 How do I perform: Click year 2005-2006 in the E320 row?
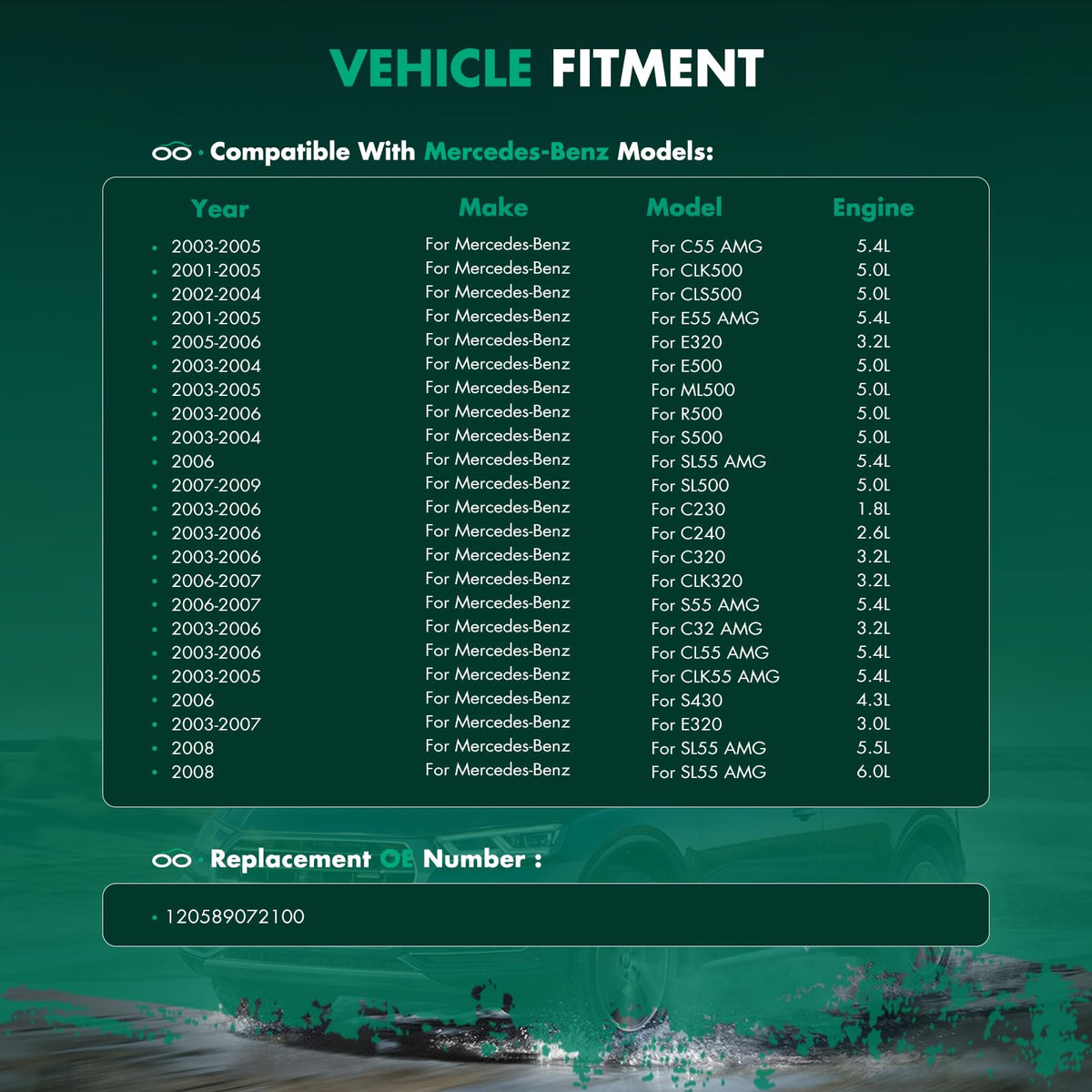coord(216,342)
